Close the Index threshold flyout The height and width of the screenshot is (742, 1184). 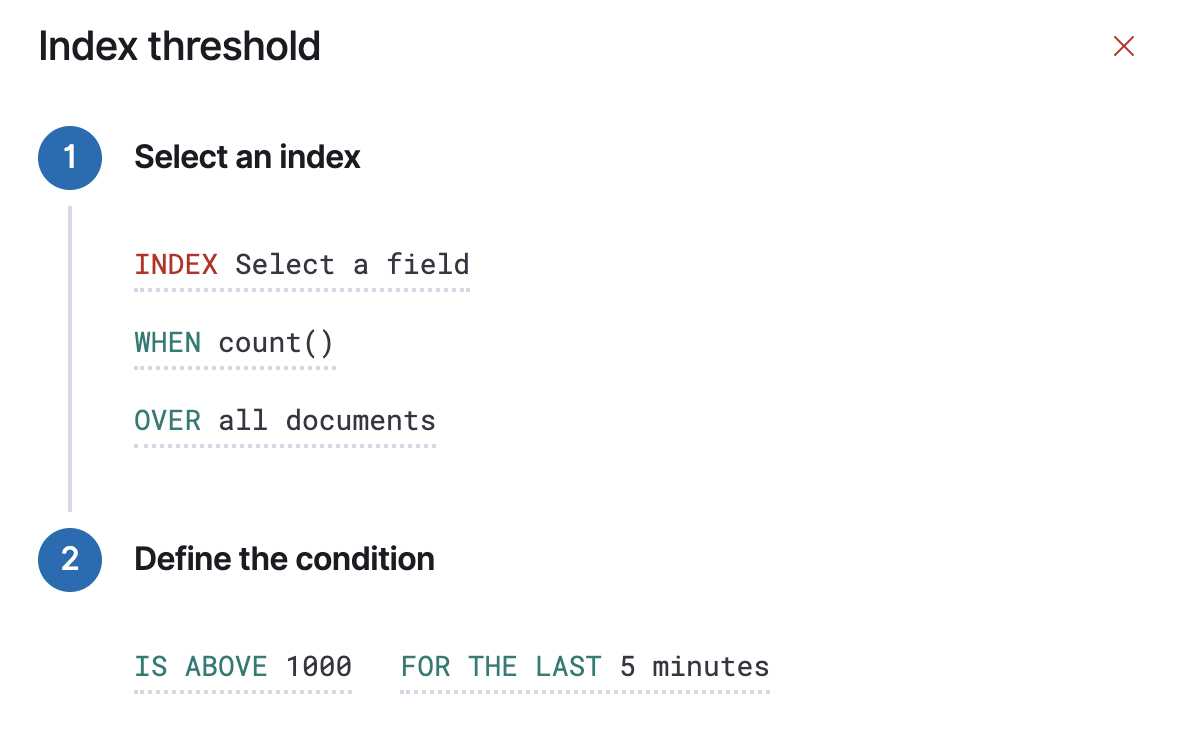[1123, 46]
